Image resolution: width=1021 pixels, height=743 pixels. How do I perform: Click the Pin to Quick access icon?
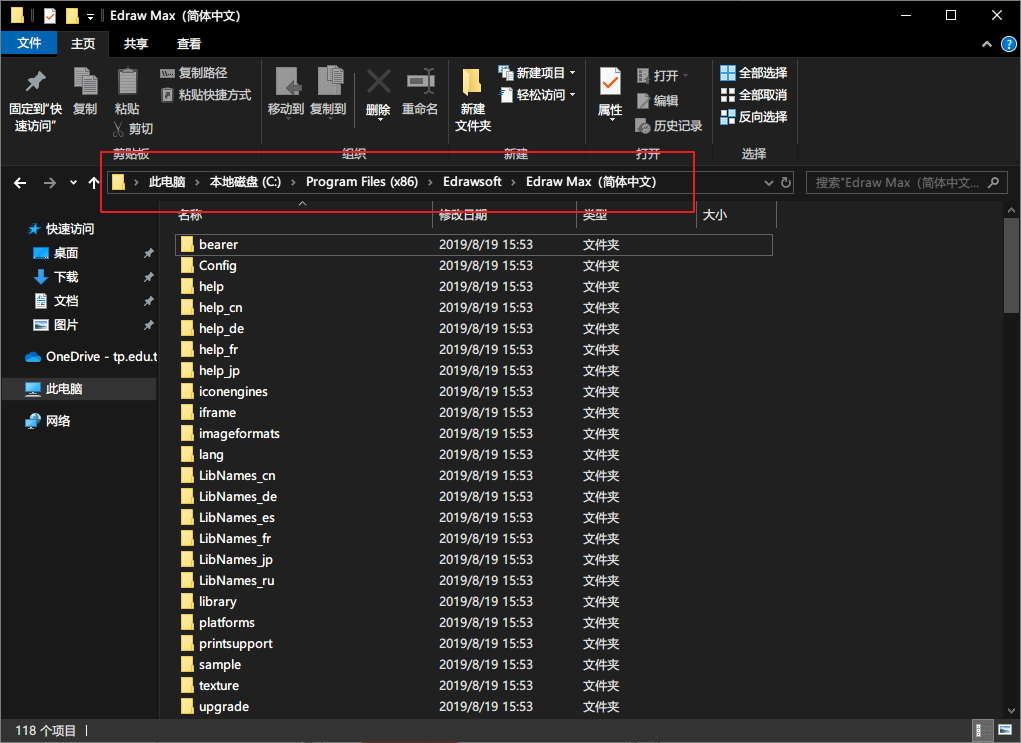coord(35,82)
